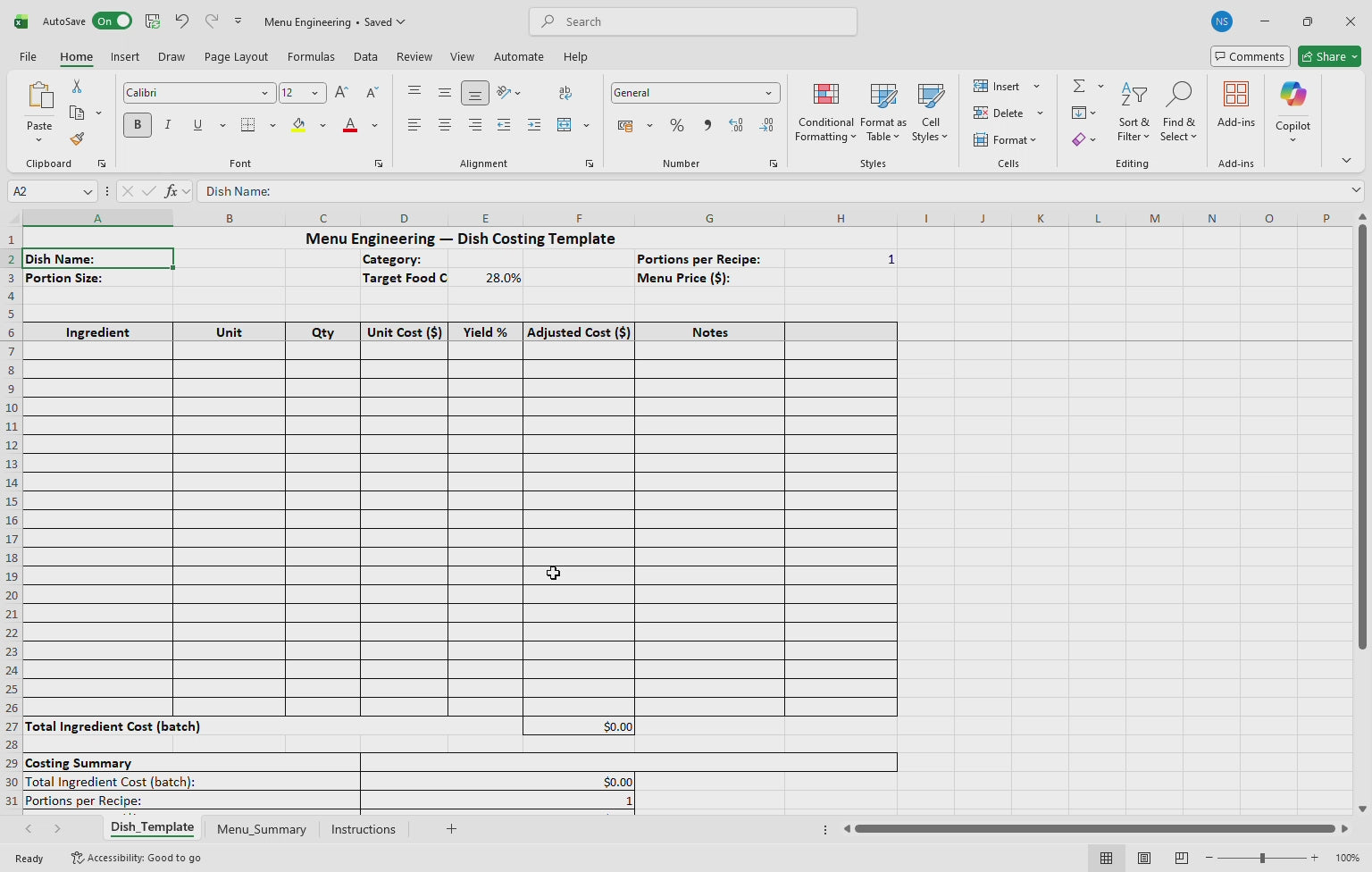Toggle italic formatting
Image resolution: width=1372 pixels, height=872 pixels.
click(x=167, y=125)
